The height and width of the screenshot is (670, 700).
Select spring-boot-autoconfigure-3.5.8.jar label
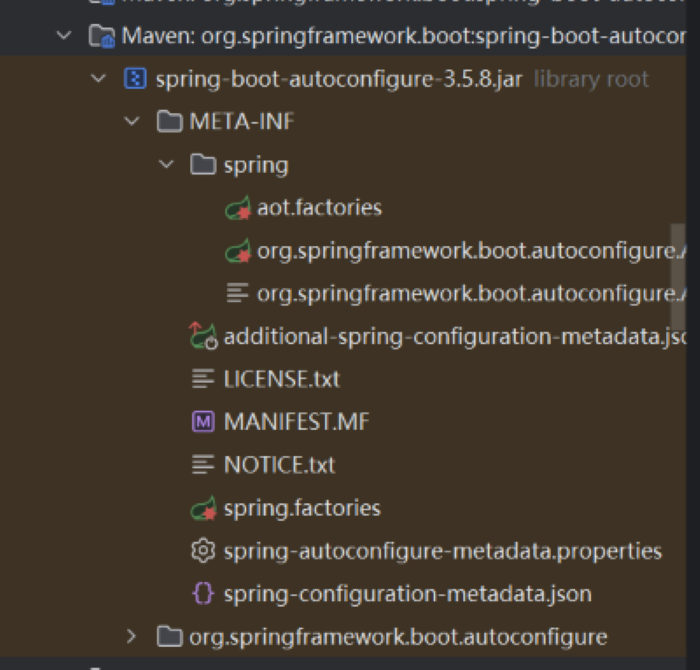click(x=339, y=79)
